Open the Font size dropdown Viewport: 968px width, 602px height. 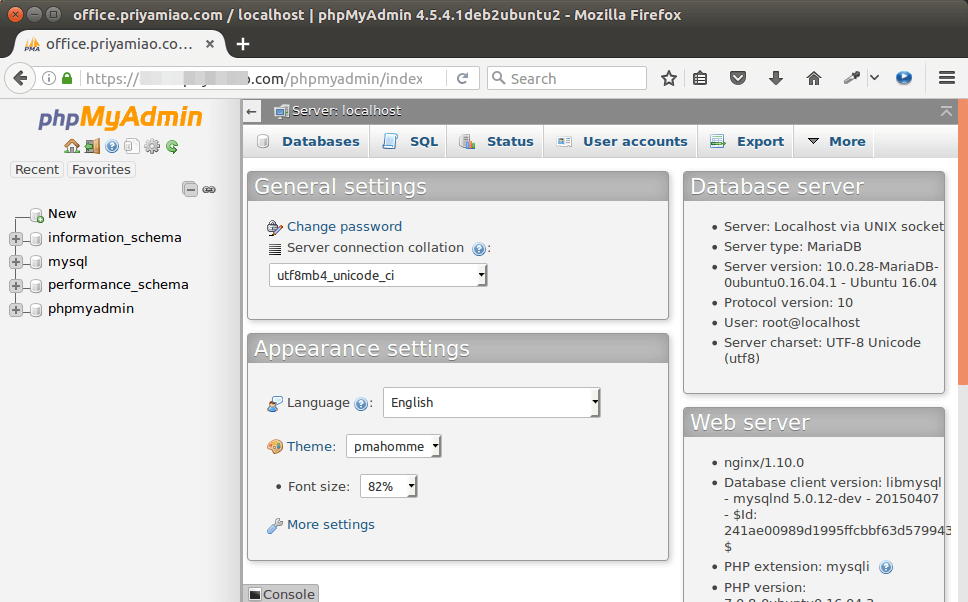click(388, 487)
